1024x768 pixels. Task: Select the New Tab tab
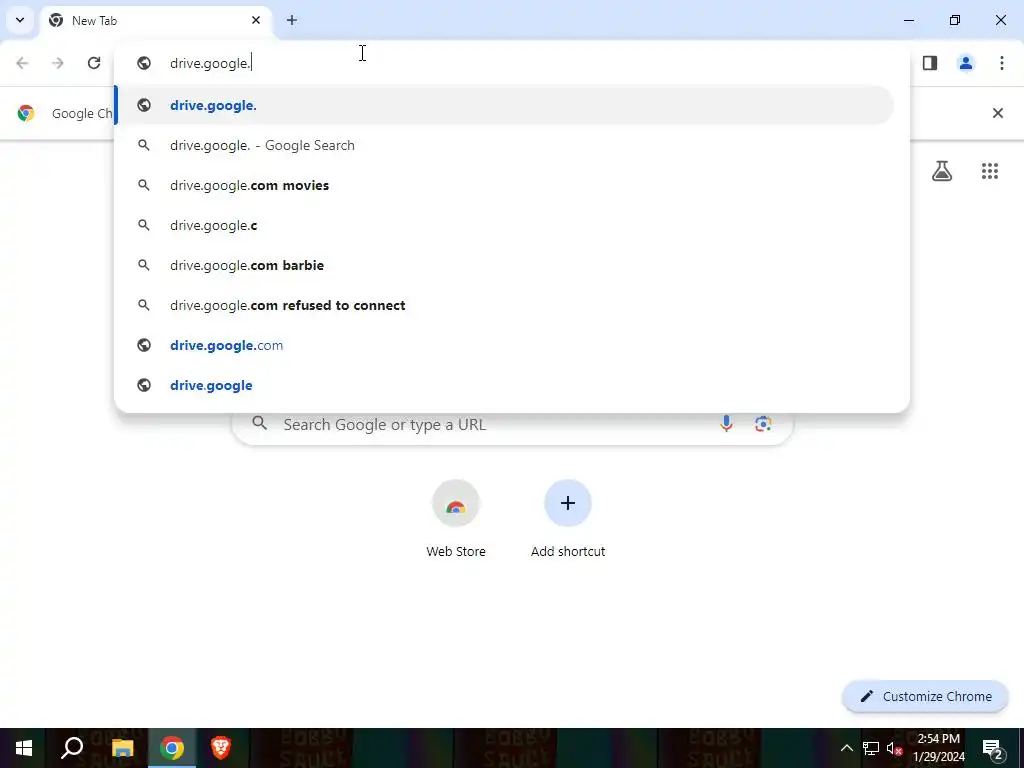pos(157,20)
